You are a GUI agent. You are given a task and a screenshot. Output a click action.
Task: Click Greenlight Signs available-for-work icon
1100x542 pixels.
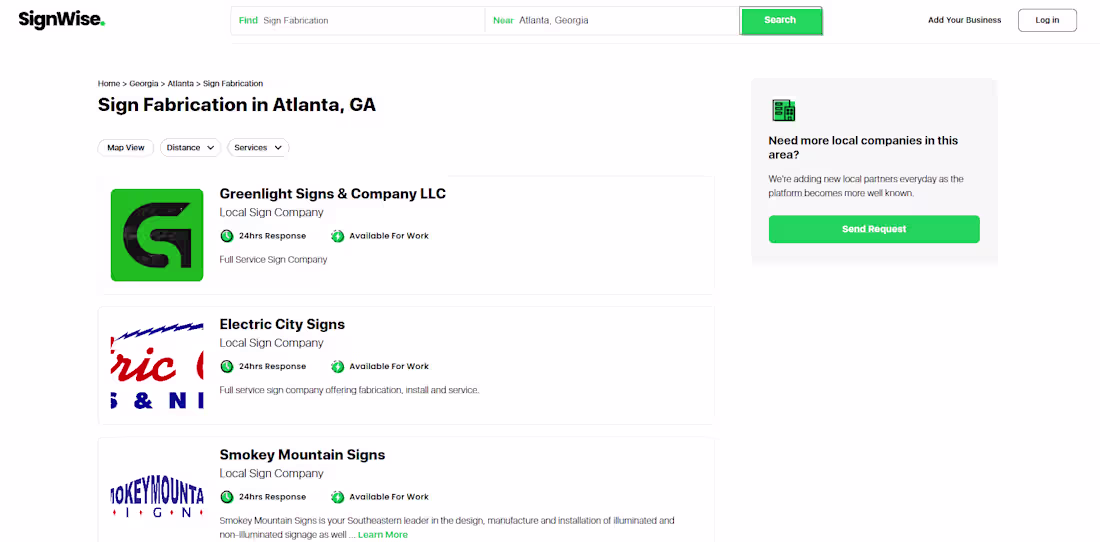pos(338,236)
